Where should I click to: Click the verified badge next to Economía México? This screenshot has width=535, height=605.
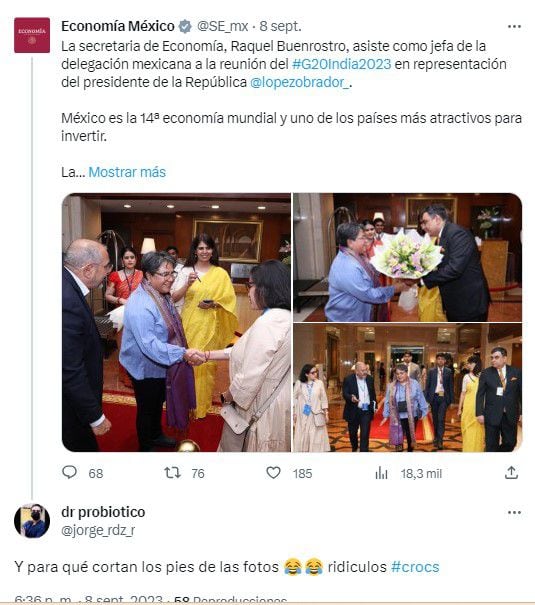[x=185, y=26]
